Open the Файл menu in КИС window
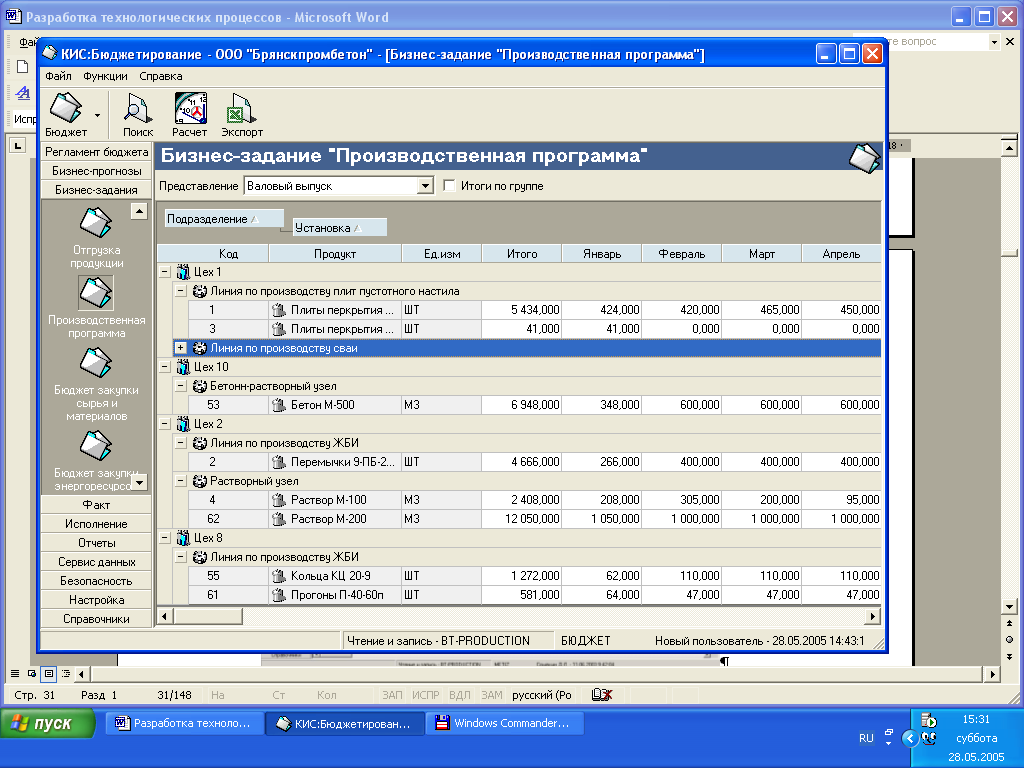The image size is (1024, 768). [58, 76]
